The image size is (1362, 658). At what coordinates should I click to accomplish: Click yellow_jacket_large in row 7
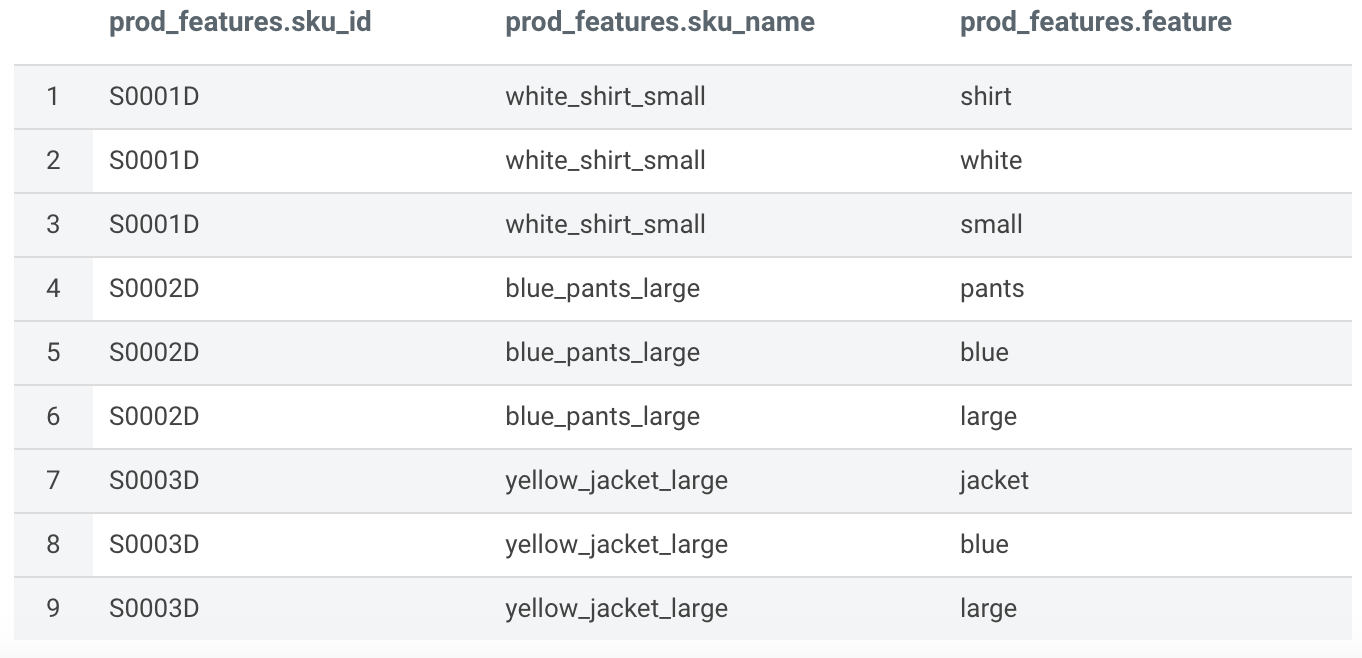click(x=617, y=481)
